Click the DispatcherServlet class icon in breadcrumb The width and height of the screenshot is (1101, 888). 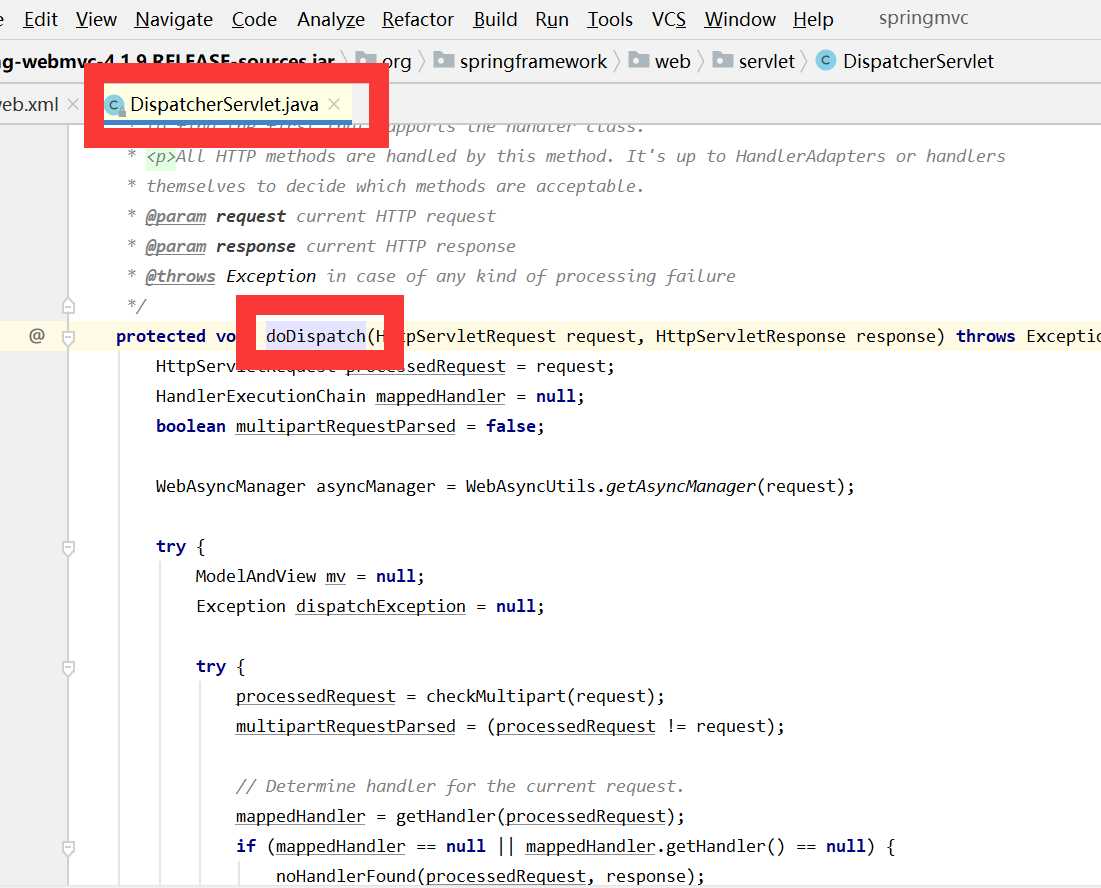[x=826, y=61]
